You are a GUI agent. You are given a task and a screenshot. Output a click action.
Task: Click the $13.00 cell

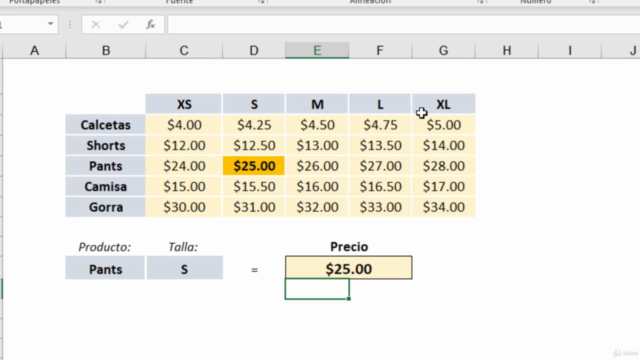(x=317, y=145)
